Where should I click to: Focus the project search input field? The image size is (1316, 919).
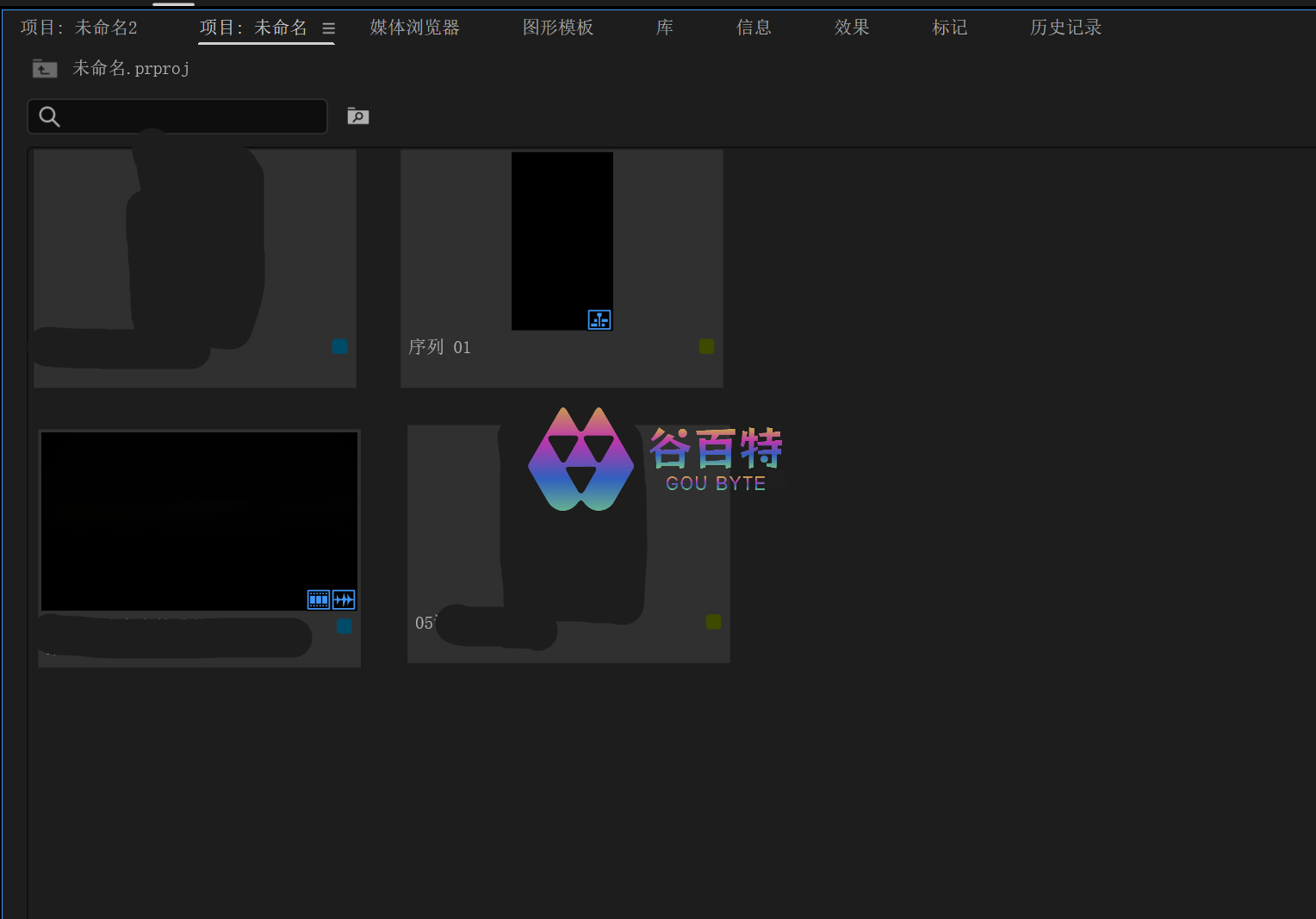189,117
